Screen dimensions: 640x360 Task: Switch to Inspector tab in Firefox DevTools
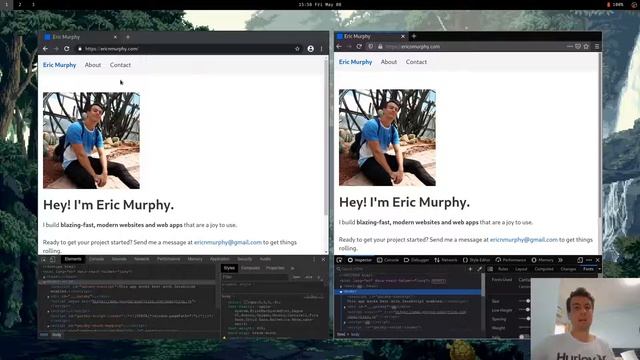tap(360, 260)
